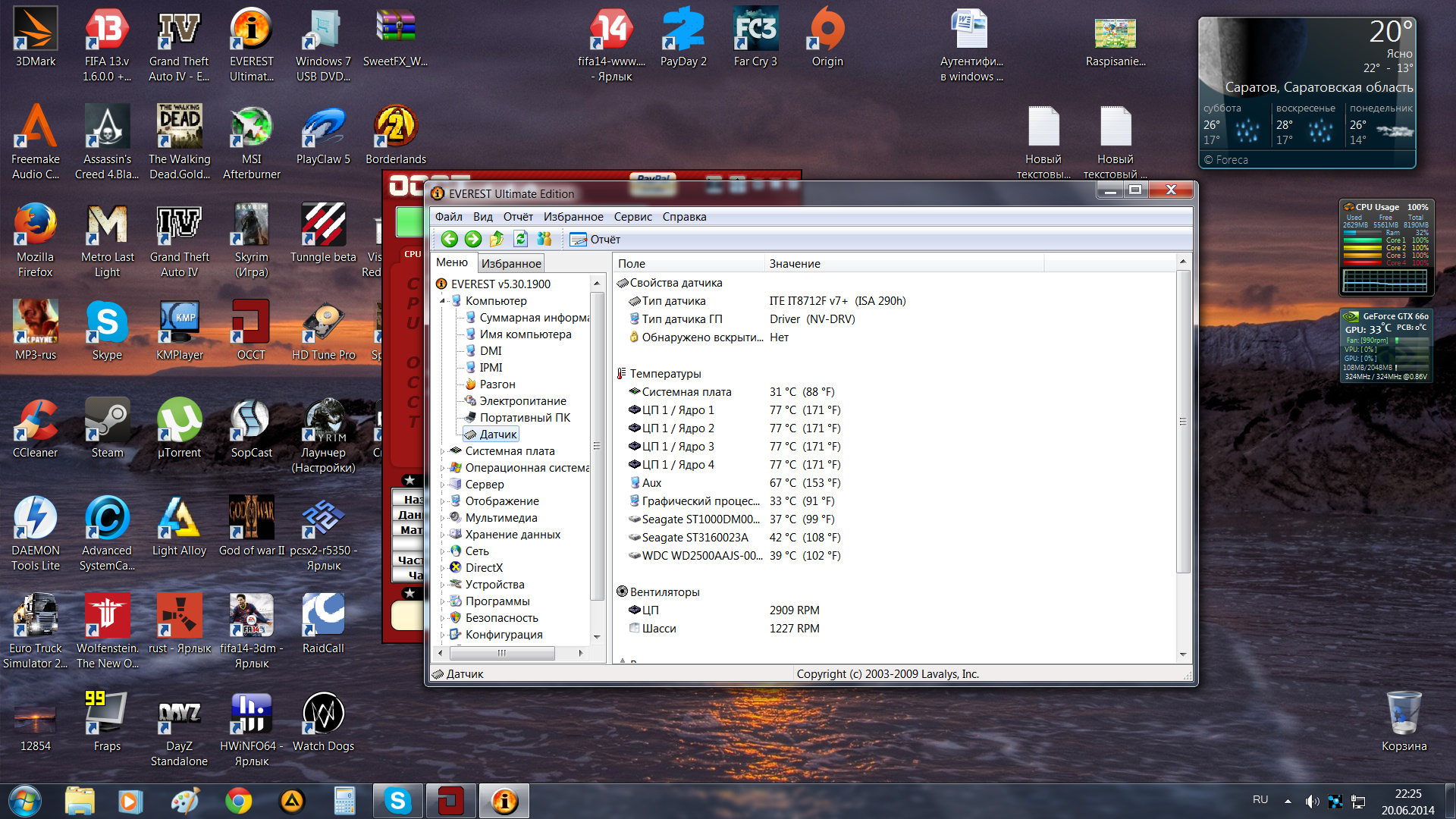Collapse the Компьютер tree node

point(443,301)
